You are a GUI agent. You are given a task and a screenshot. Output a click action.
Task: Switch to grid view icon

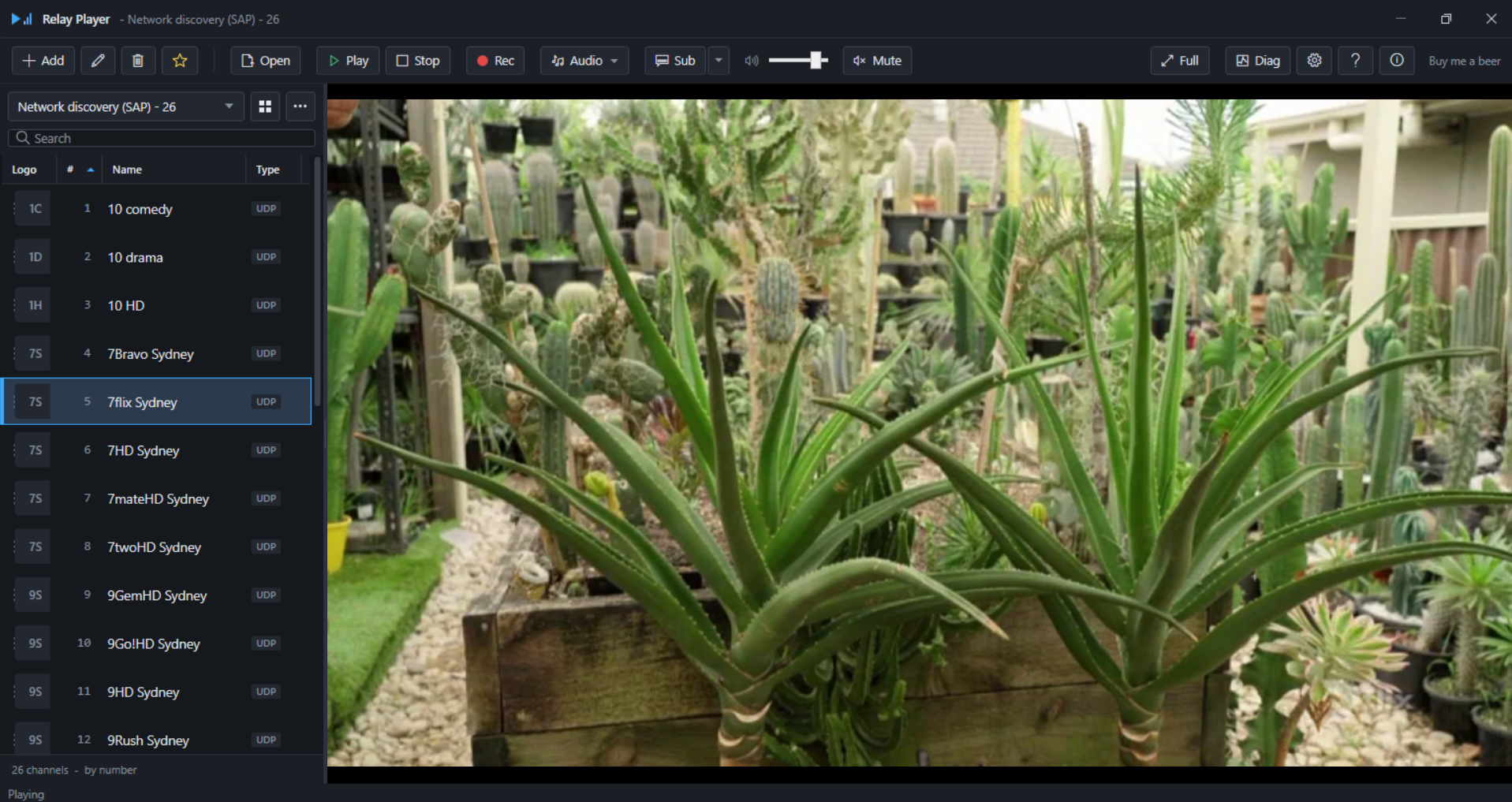click(x=265, y=106)
